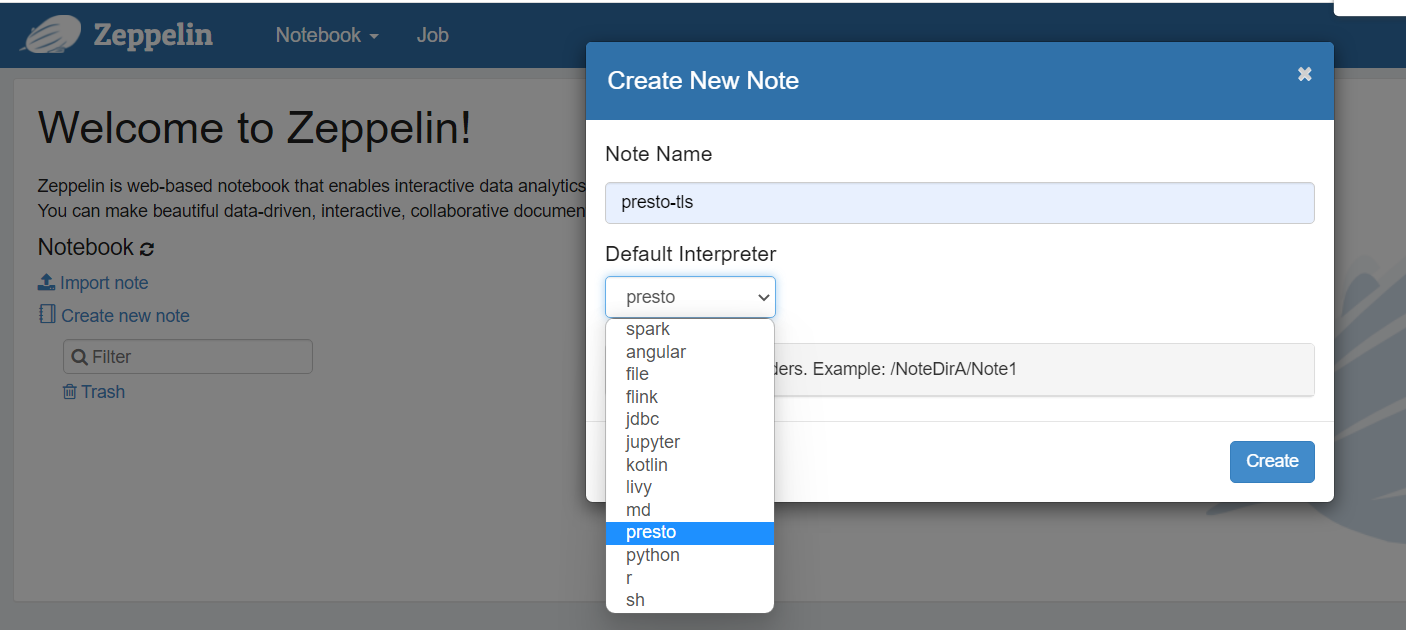Click the Filter search magnifier icon
Viewport: 1406px width, 630px height.
(80, 357)
